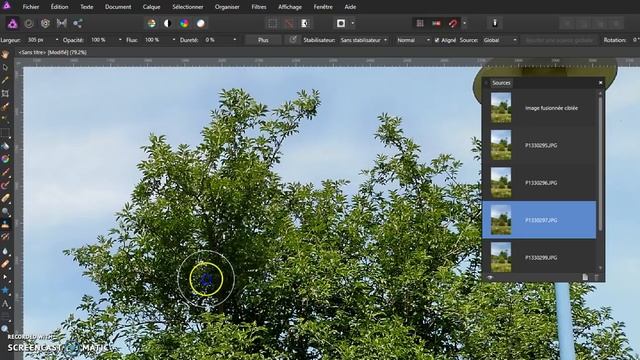Select the Sans titre document tab
This screenshot has height=360, width=640.
(x=52, y=53)
